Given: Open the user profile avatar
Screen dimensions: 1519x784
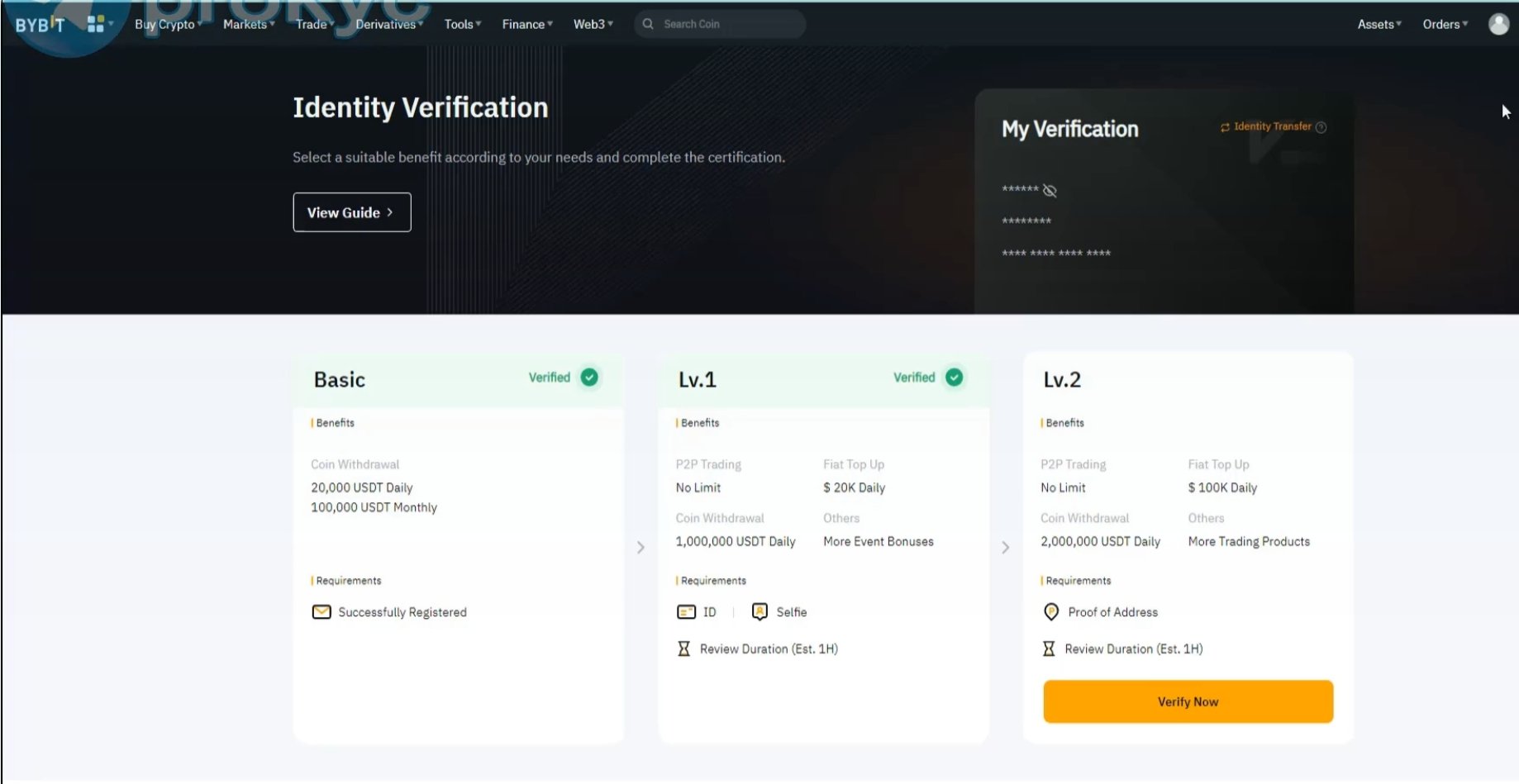Looking at the screenshot, I should pos(1498,24).
